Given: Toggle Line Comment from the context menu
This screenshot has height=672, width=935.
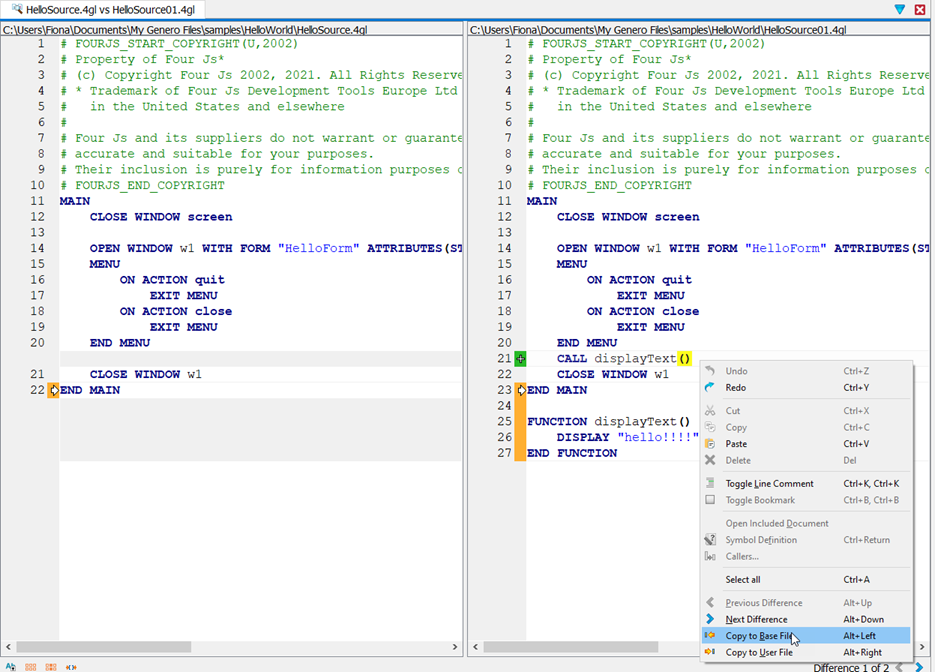Looking at the screenshot, I should click(x=770, y=483).
